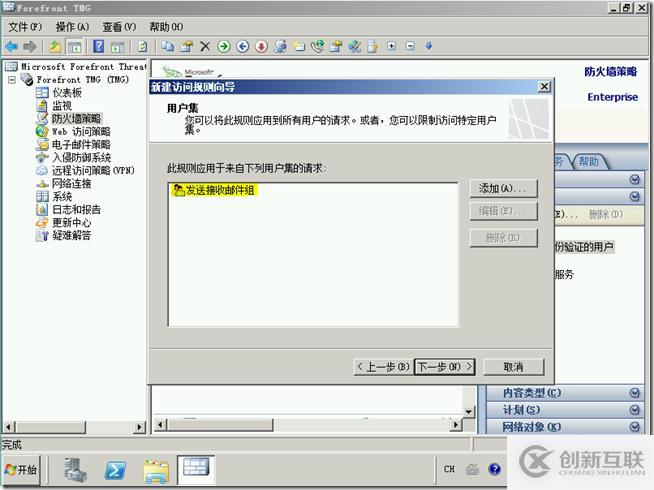The image size is (654, 490).
Task: Select Microsoft Forefront Threat root tree node
Action: click(83, 66)
